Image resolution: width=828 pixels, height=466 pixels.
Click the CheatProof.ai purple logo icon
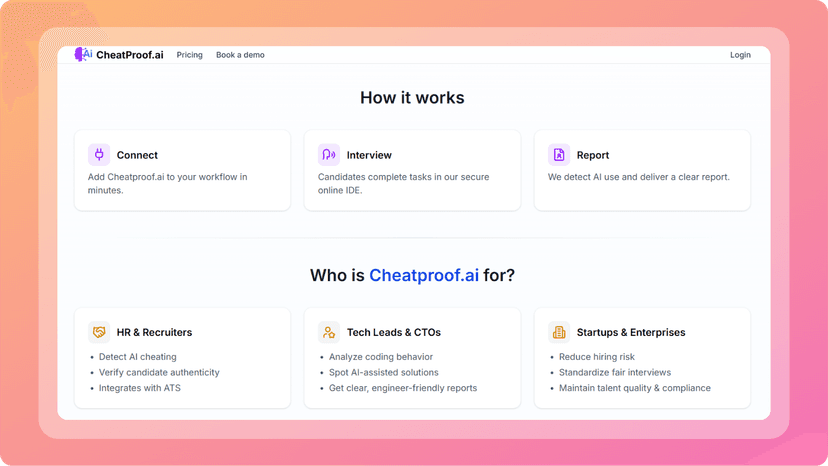(83, 54)
